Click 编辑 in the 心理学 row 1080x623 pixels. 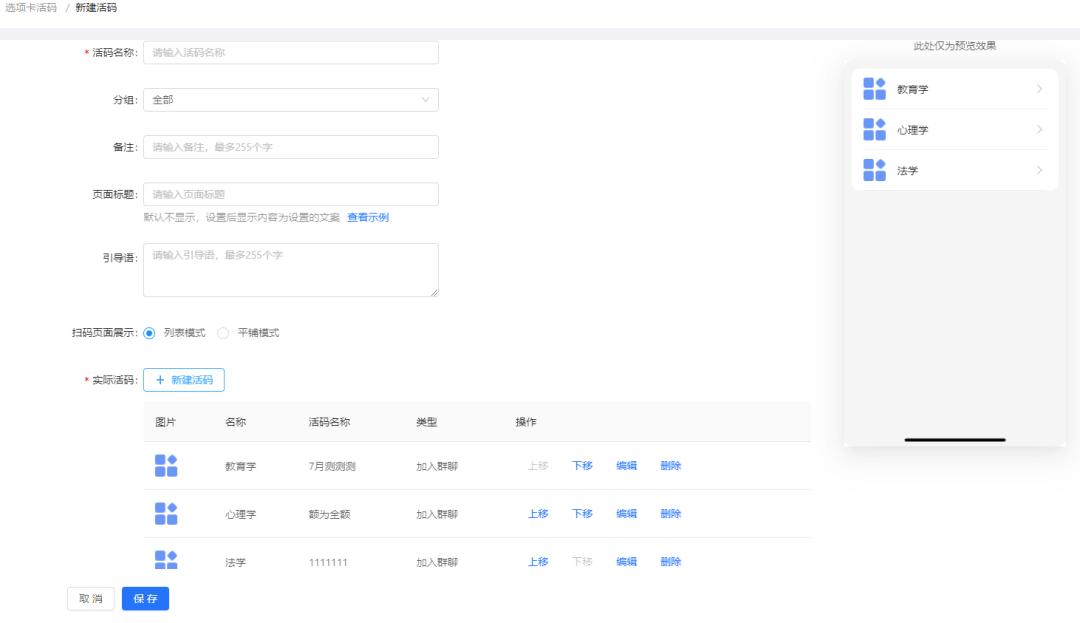tap(626, 513)
